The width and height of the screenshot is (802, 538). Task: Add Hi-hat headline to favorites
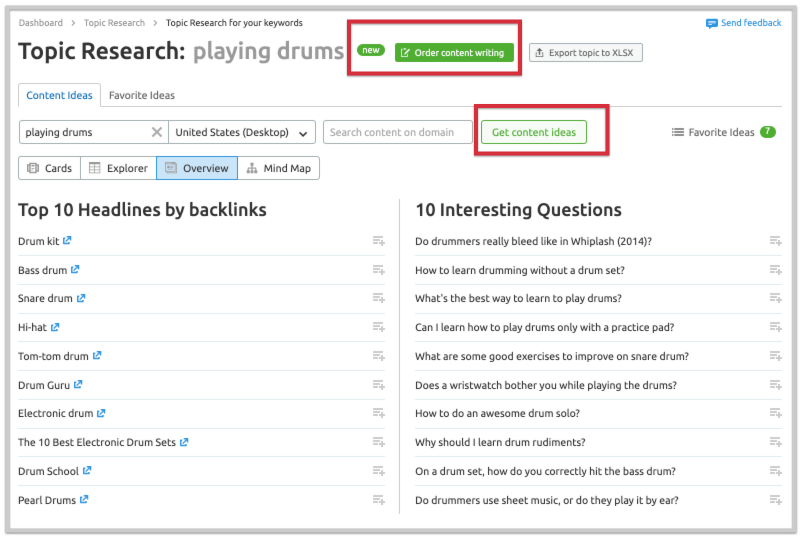[378, 327]
